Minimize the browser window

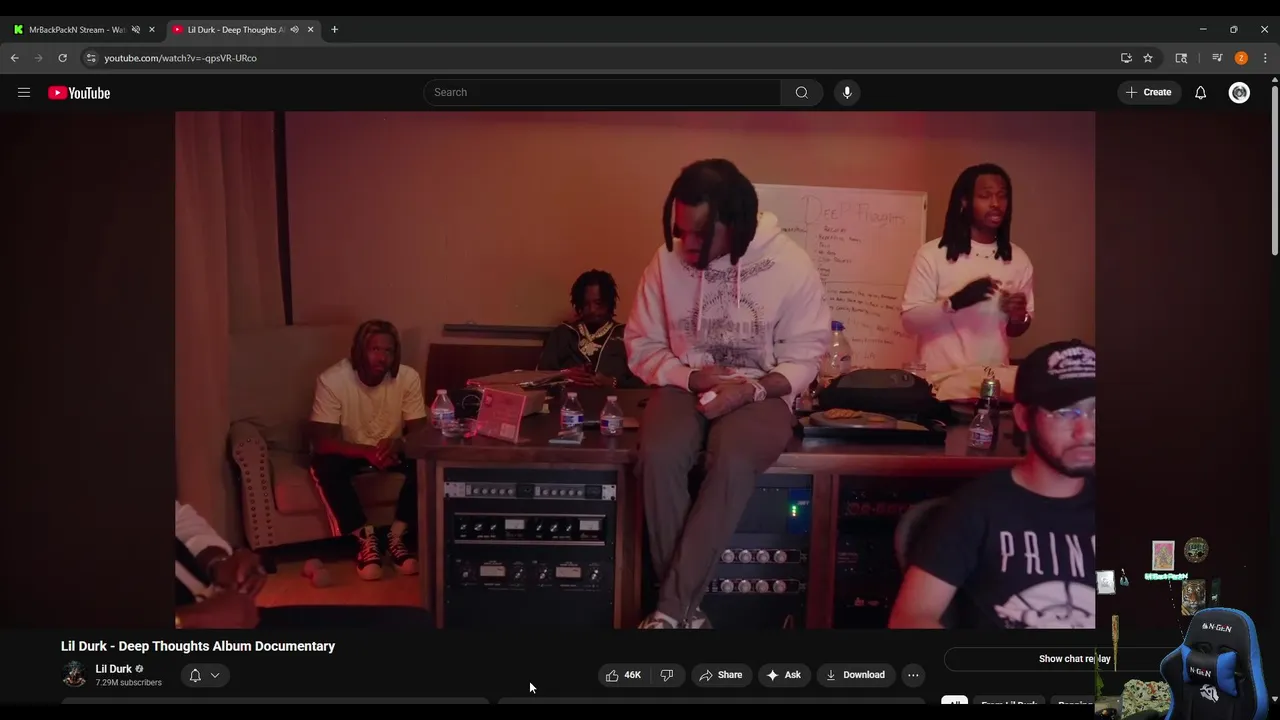pyautogui.click(x=1203, y=30)
